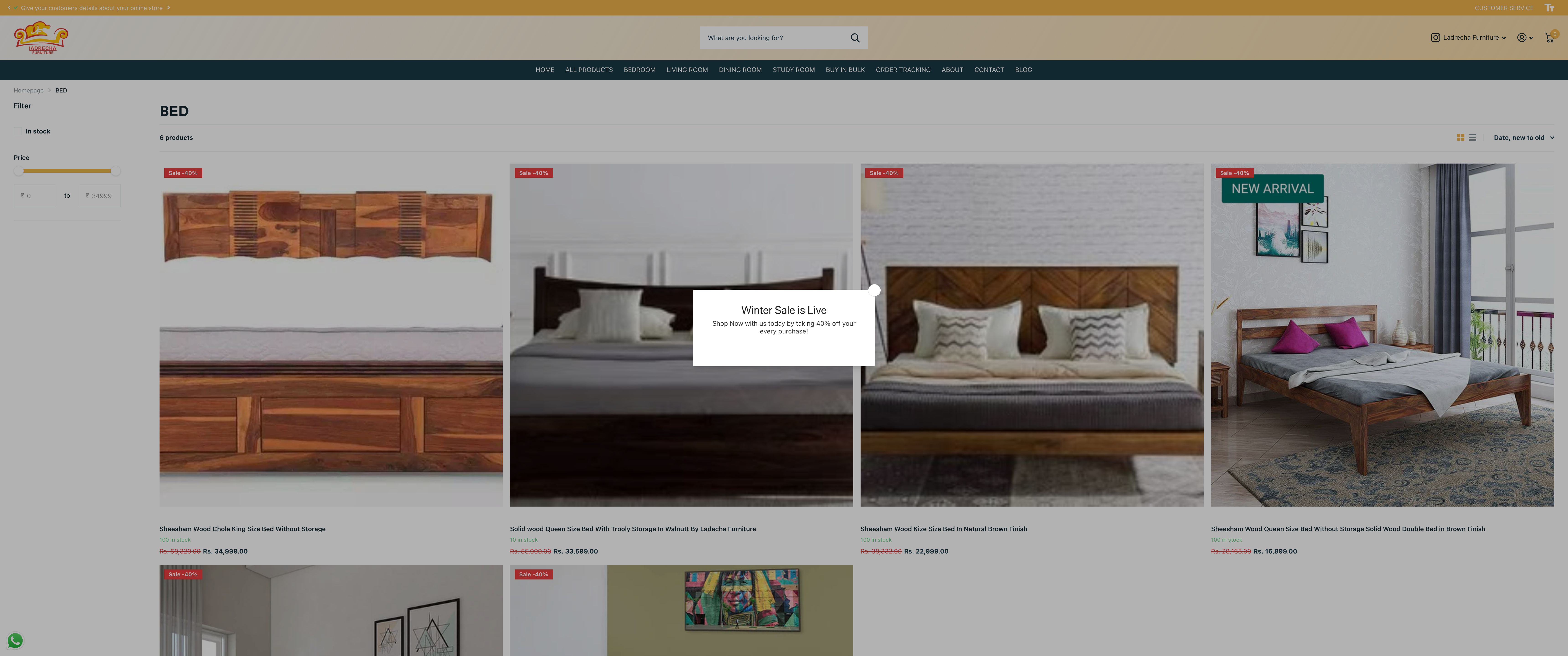Open Sheesham Wood Chola King Size Bed title
This screenshot has height=656, width=1568.
click(x=242, y=529)
